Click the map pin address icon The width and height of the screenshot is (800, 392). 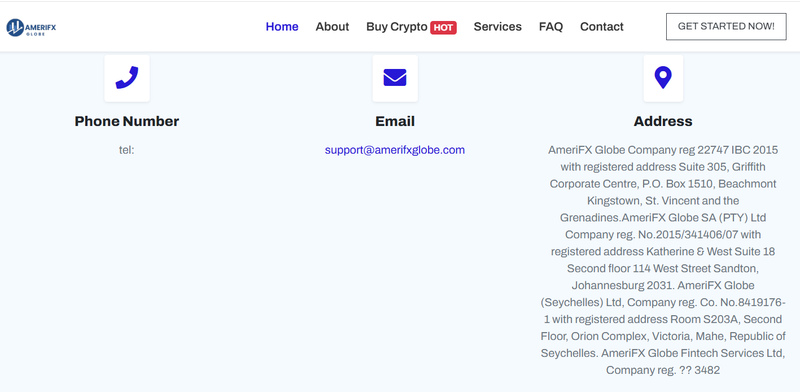coord(663,78)
